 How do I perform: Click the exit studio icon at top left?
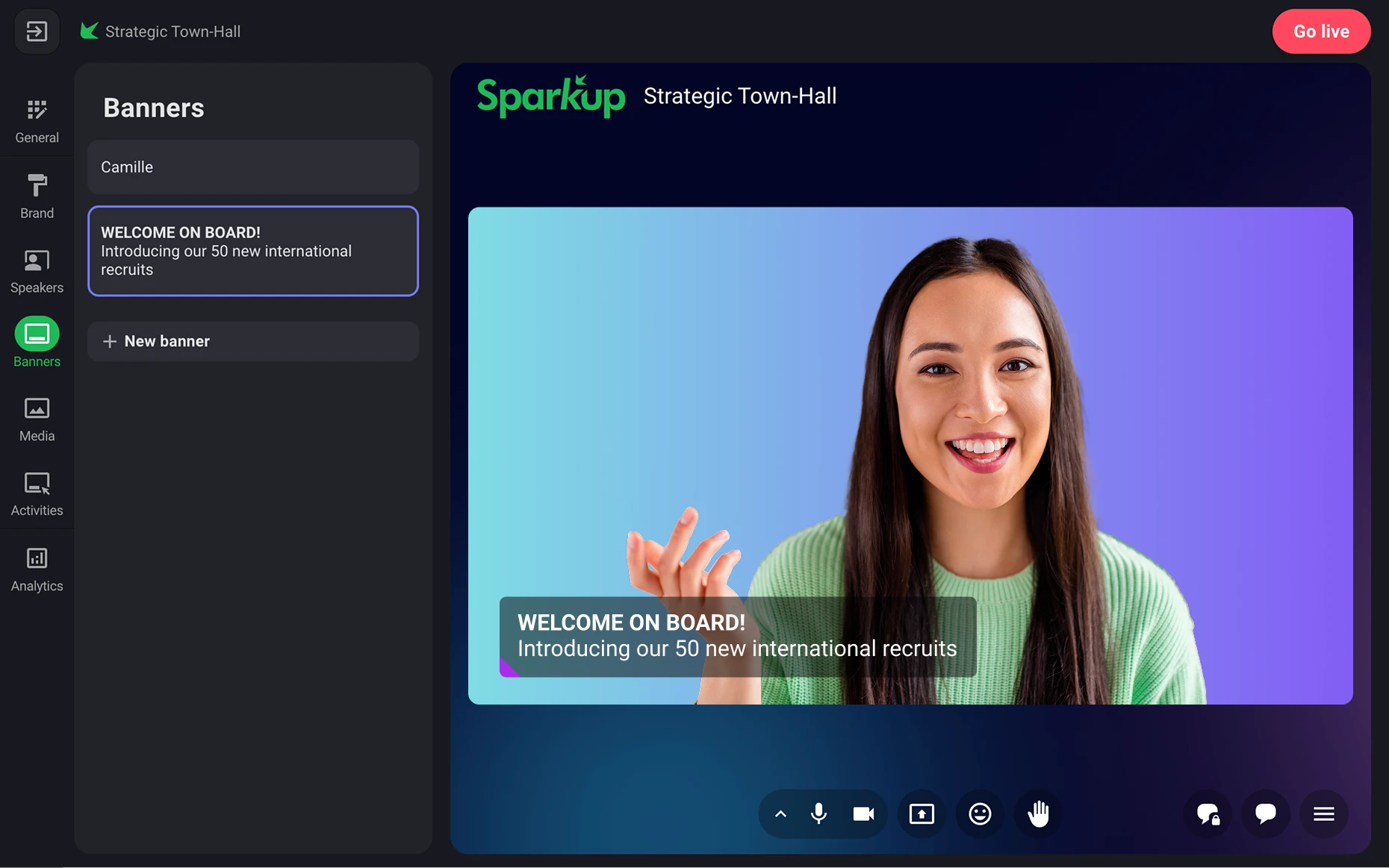(37, 31)
